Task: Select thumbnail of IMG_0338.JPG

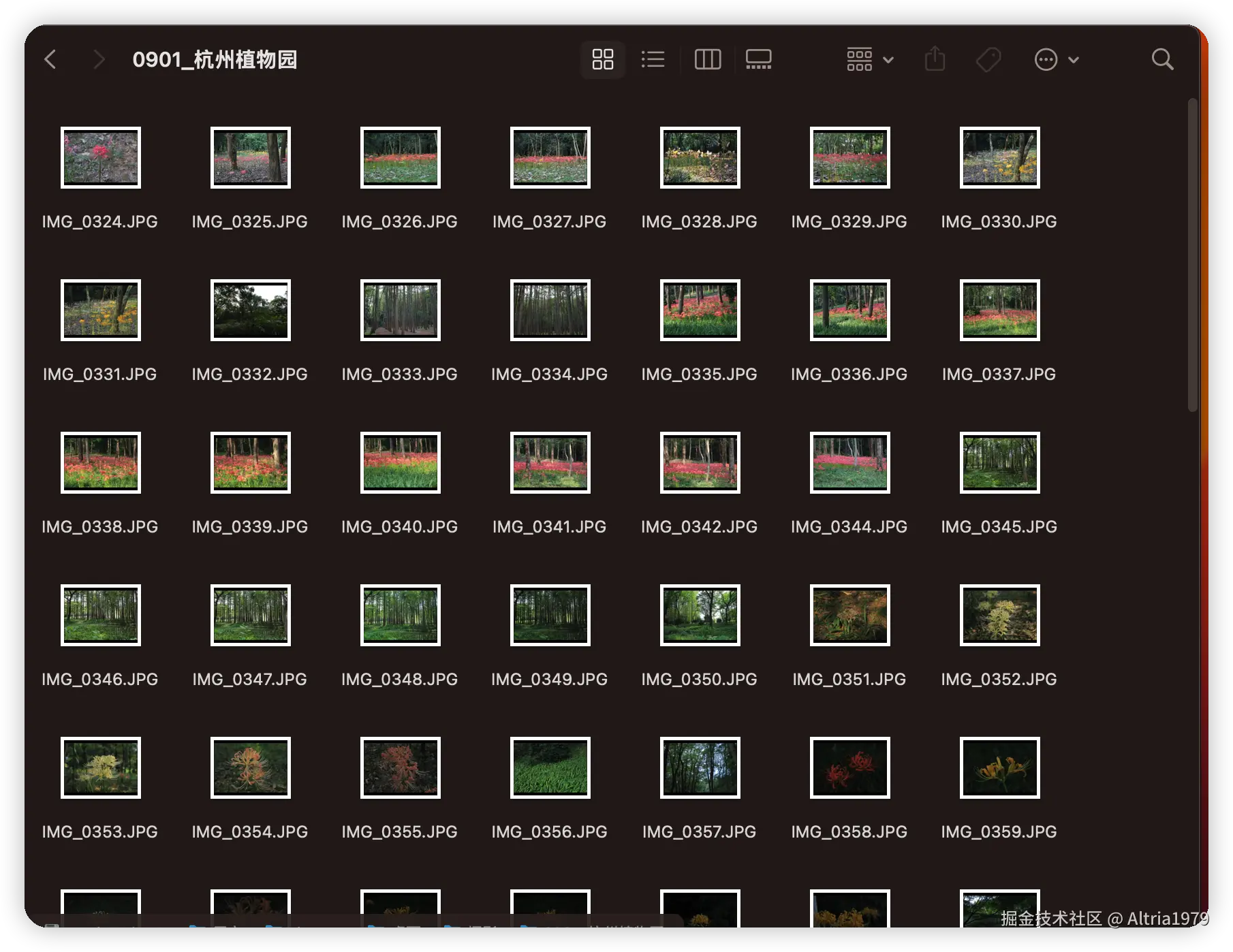Action: point(101,462)
